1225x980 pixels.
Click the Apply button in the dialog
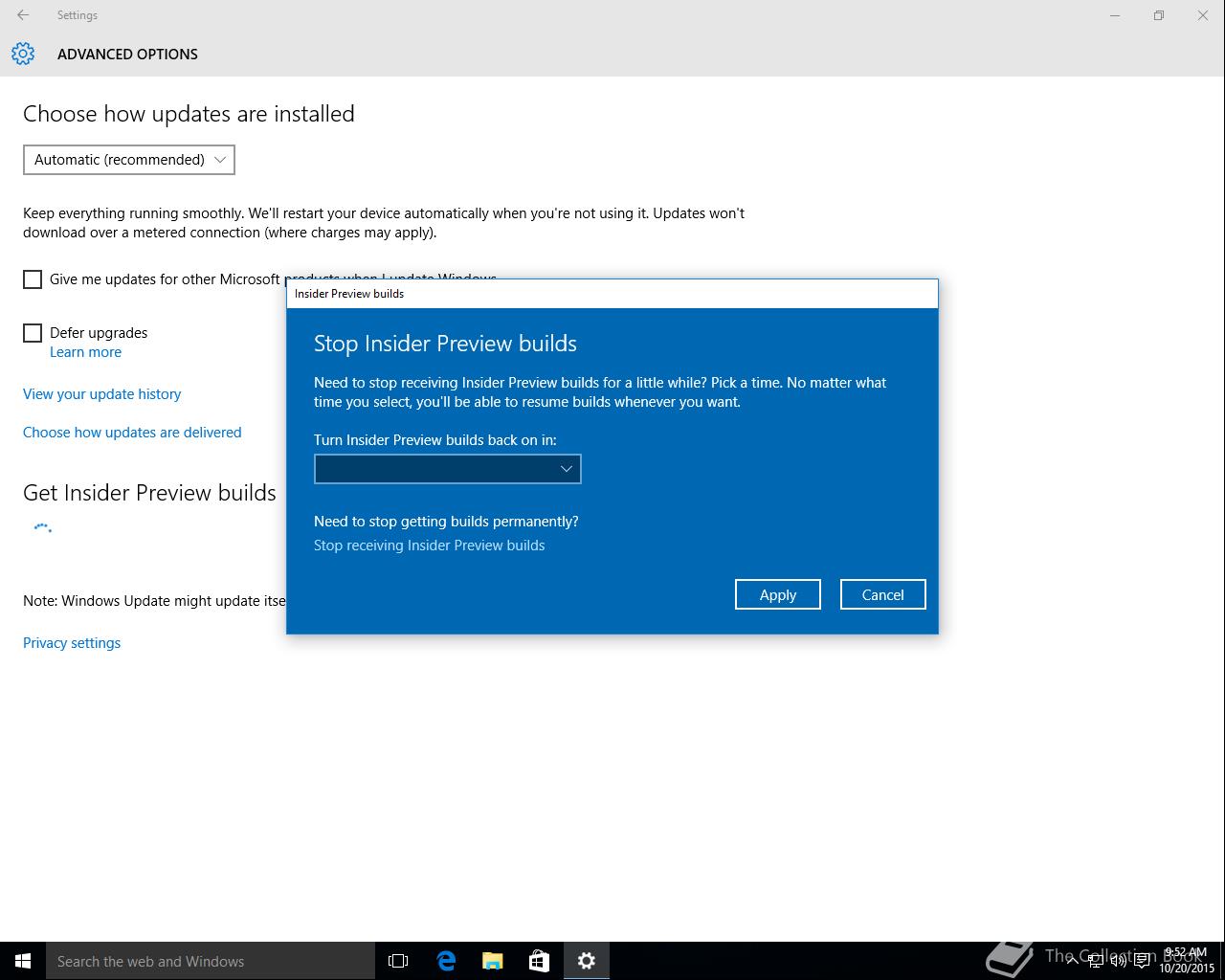pos(777,594)
